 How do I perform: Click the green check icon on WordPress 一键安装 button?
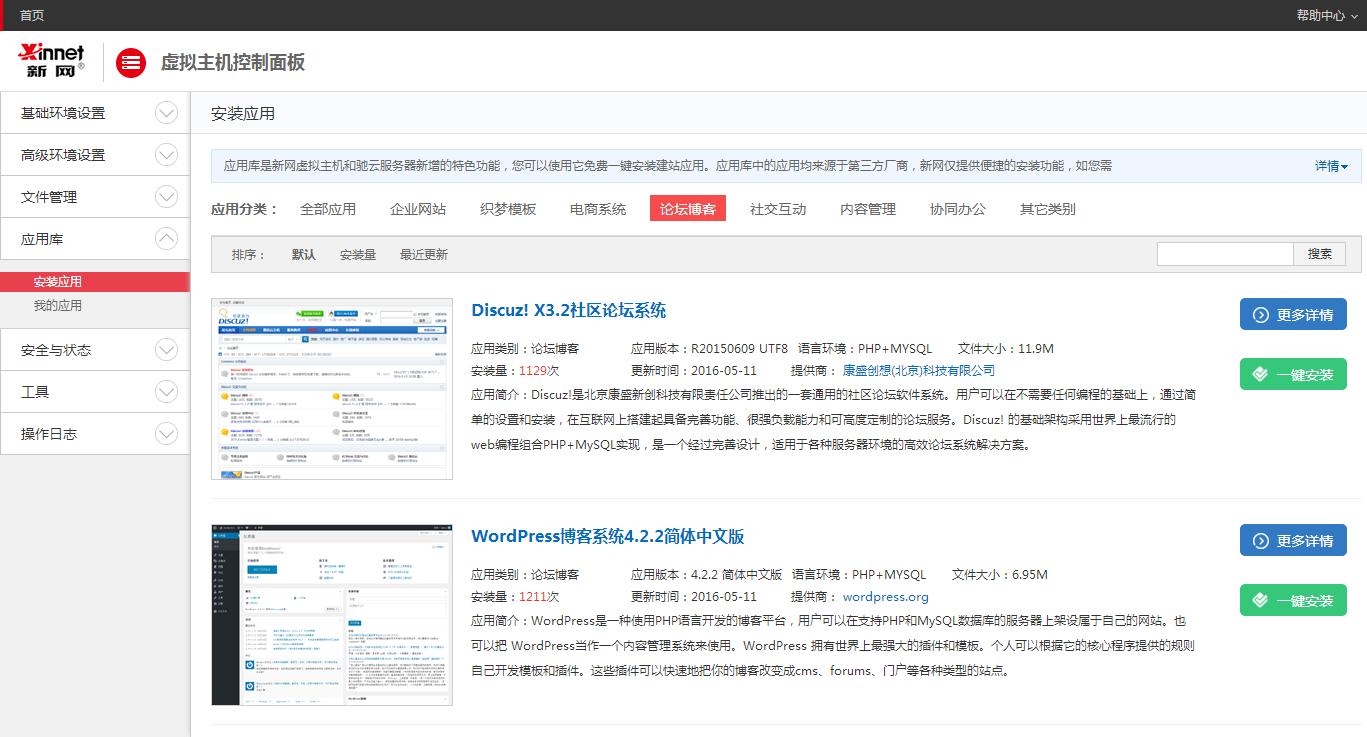click(x=1262, y=599)
